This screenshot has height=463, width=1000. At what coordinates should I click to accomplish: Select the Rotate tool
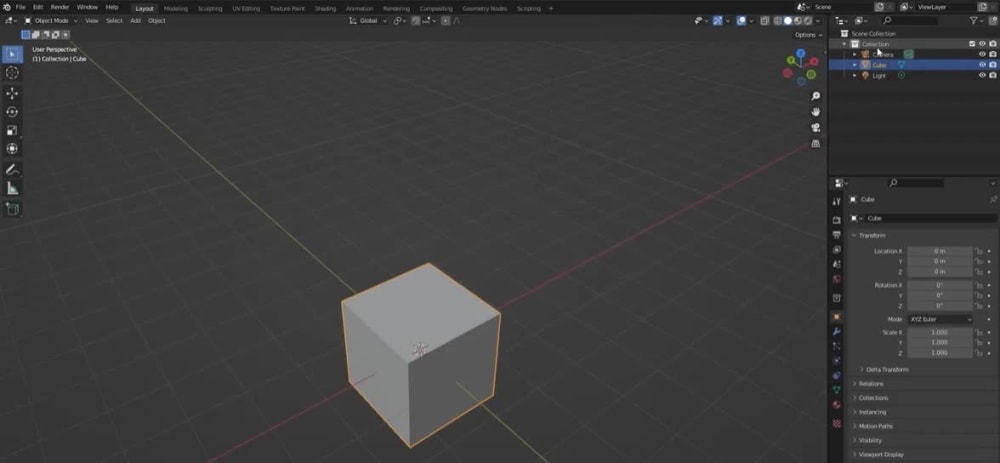tap(12, 112)
